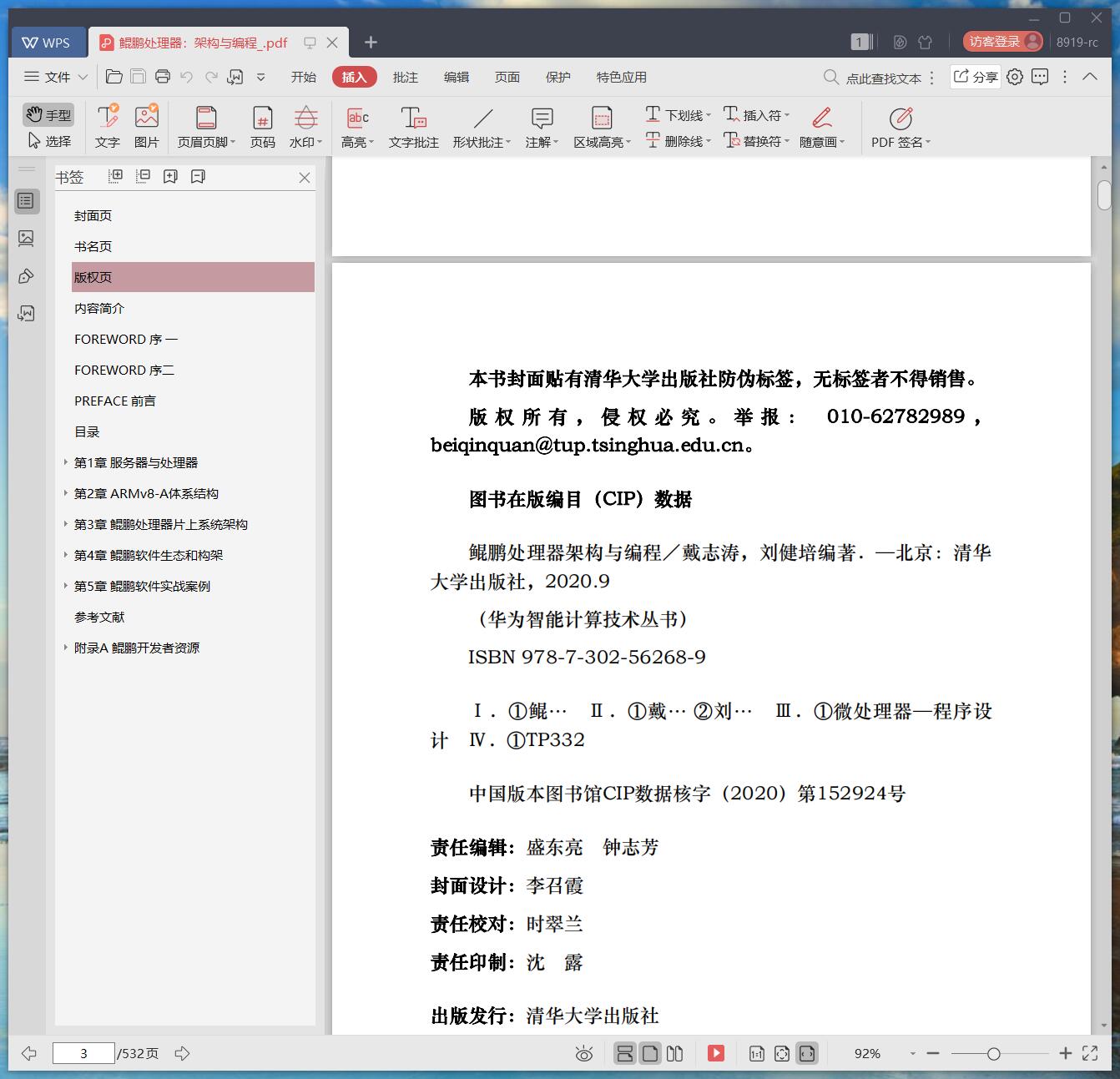
Task: Undo the last action
Action: (x=187, y=77)
